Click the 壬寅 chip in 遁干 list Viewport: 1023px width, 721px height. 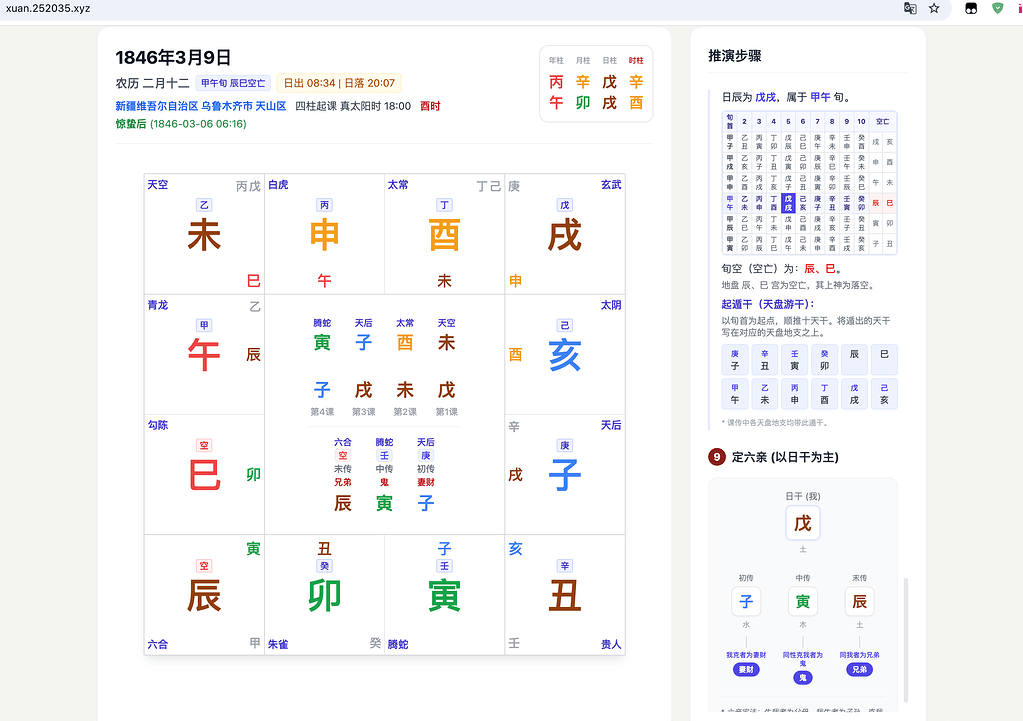click(x=795, y=360)
